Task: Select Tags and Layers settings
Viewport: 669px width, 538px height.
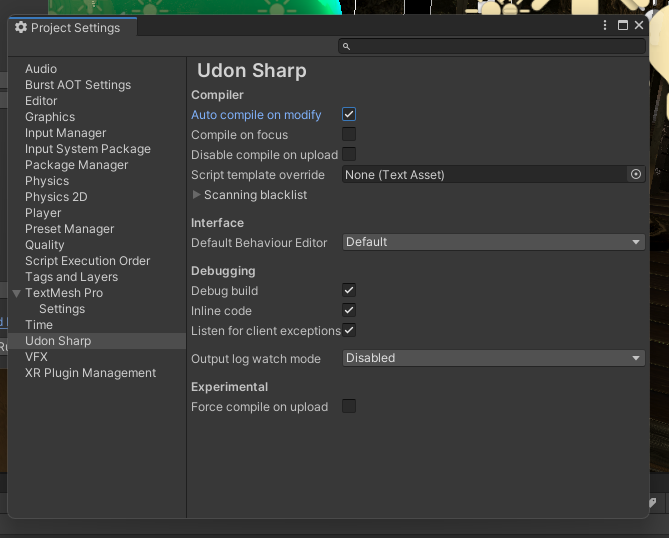Action: [x=72, y=277]
